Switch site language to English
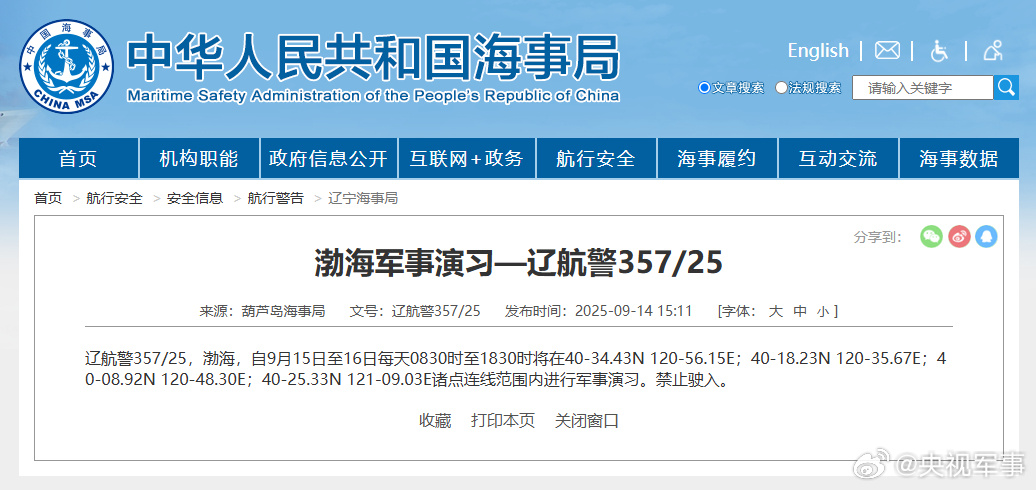The width and height of the screenshot is (1036, 490). tap(817, 50)
